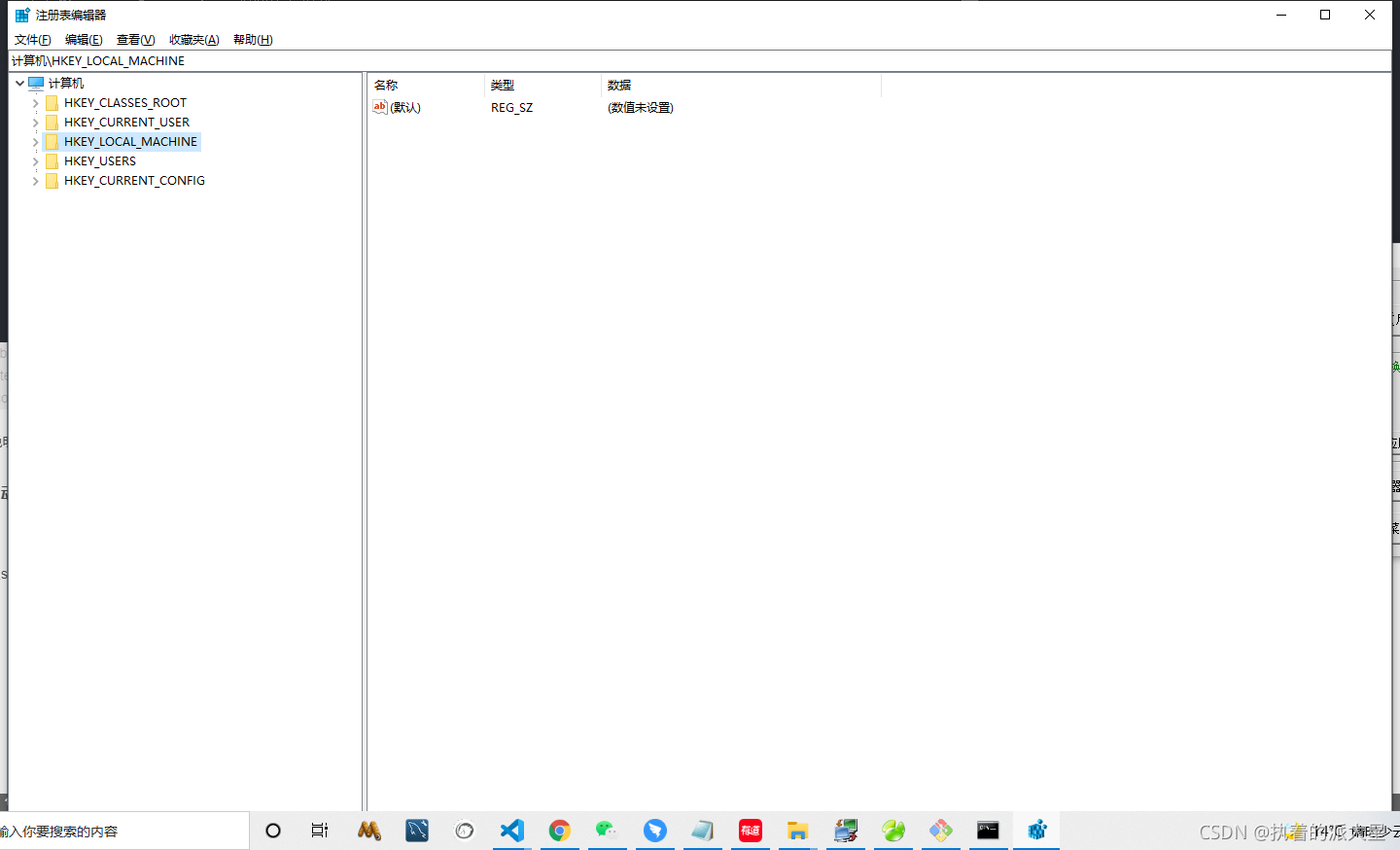Screen dimensions: 1400x850
Task: Expand the HKEY_CURRENT_CONFIG node
Action: (34, 180)
